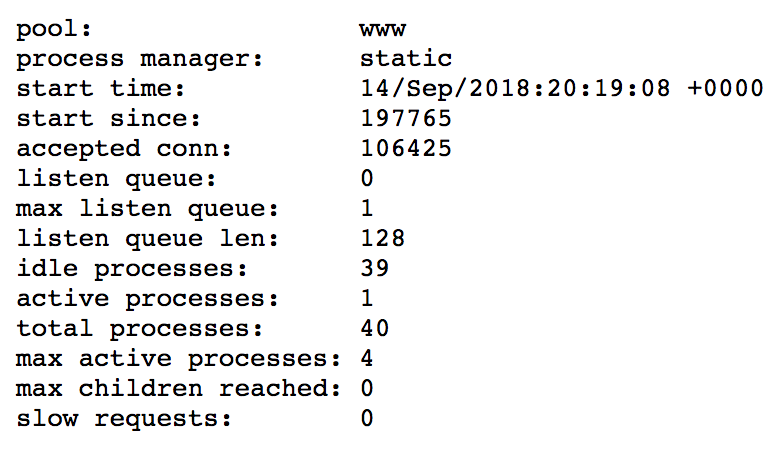This screenshot has width=780, height=456.
Task: Click the 'start since:' label
Action: click(109, 119)
